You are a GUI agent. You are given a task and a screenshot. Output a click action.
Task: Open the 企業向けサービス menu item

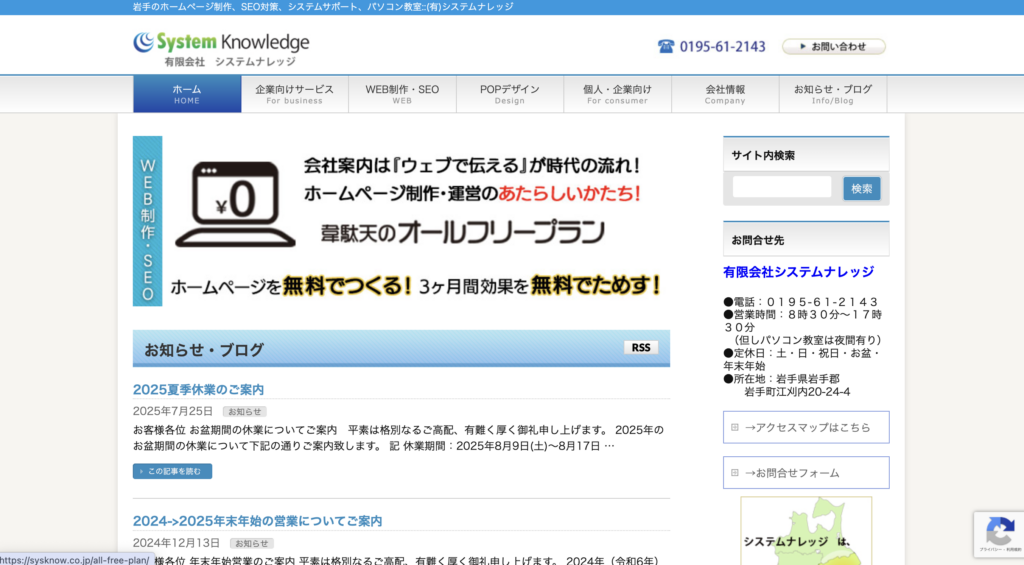[x=294, y=94]
